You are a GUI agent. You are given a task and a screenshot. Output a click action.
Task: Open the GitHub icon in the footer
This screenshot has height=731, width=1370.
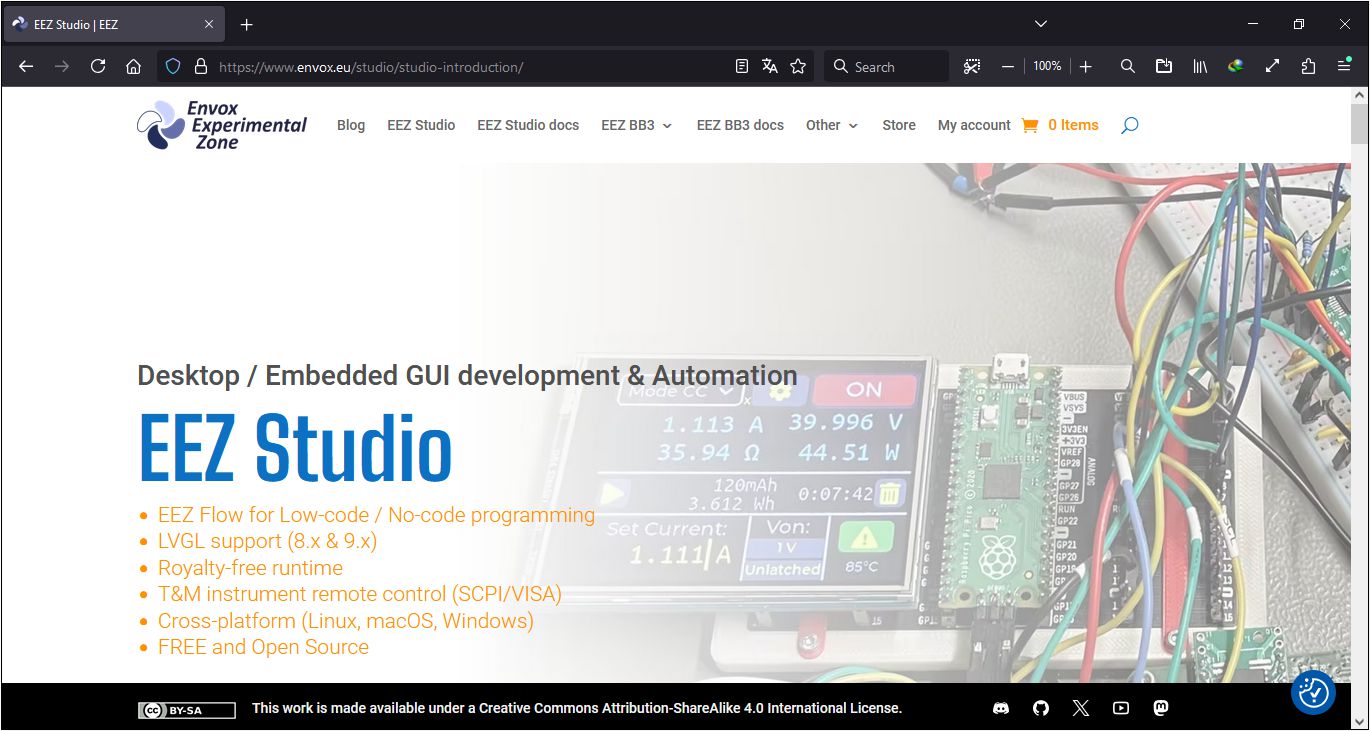coord(1041,708)
